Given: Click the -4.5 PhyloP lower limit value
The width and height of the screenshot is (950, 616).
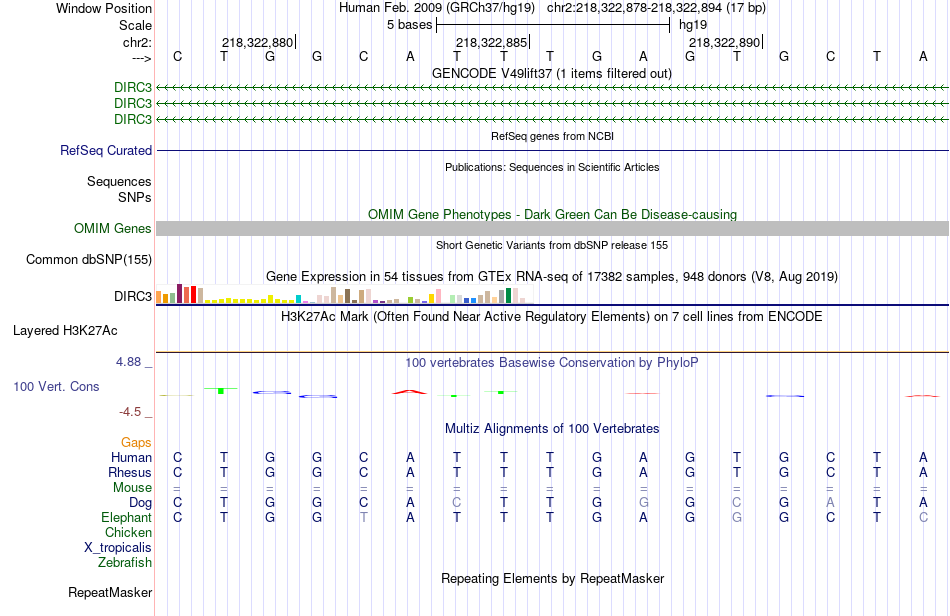Looking at the screenshot, I should 130,412.
